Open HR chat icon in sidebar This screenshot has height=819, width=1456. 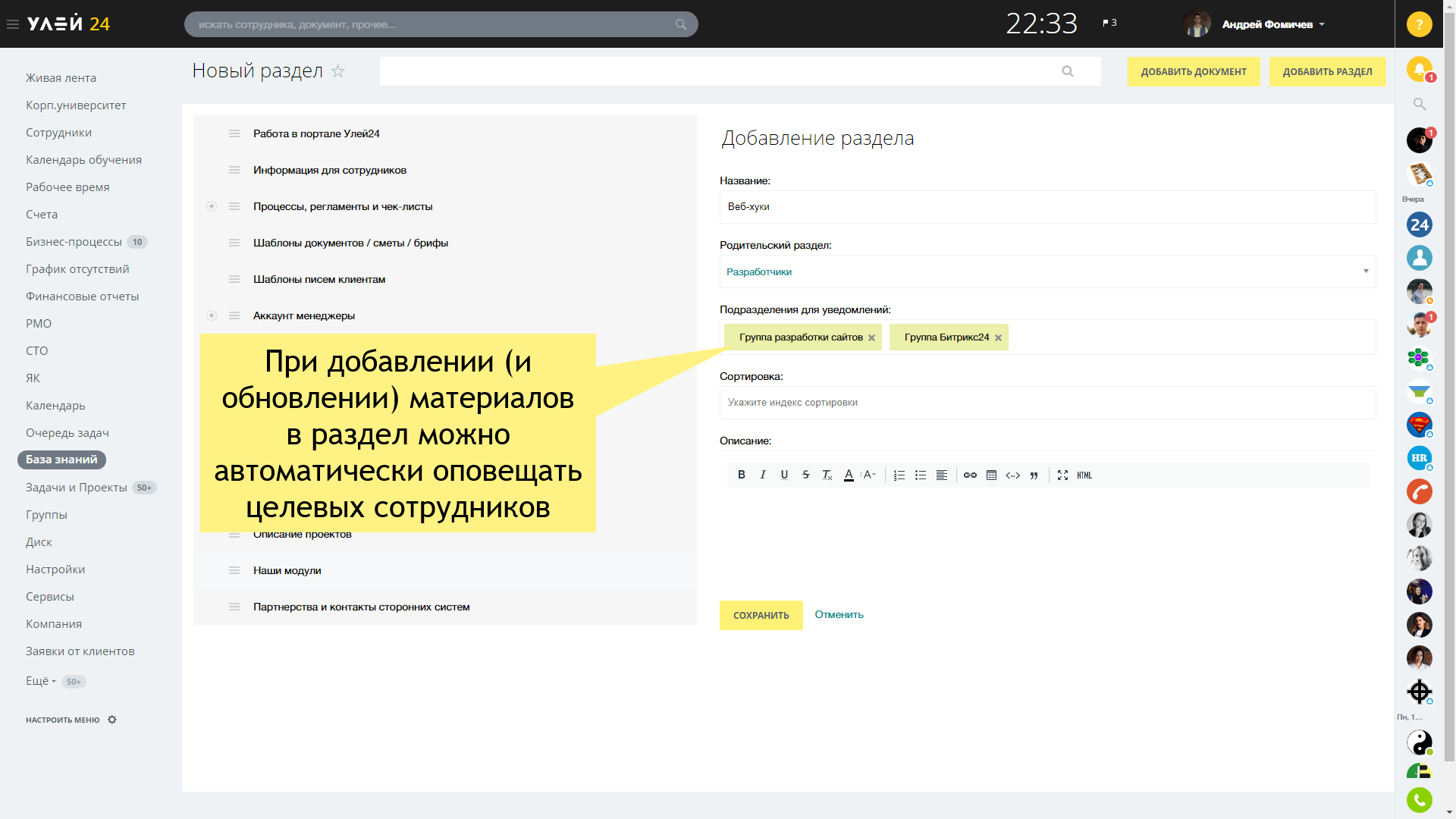pos(1419,458)
